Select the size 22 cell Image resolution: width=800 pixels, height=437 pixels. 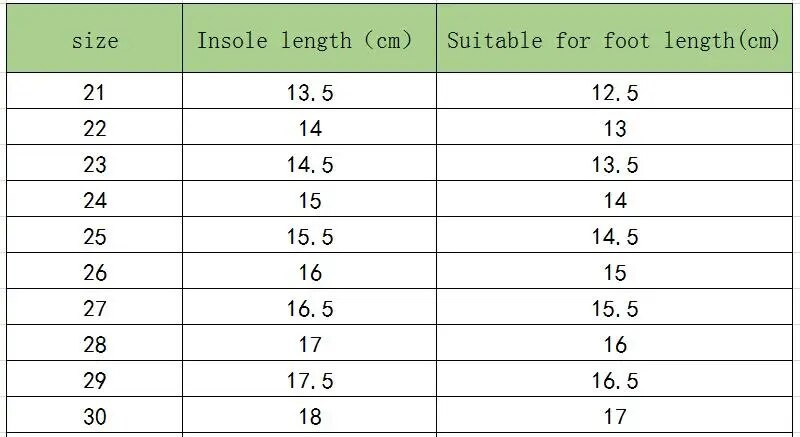click(x=95, y=129)
